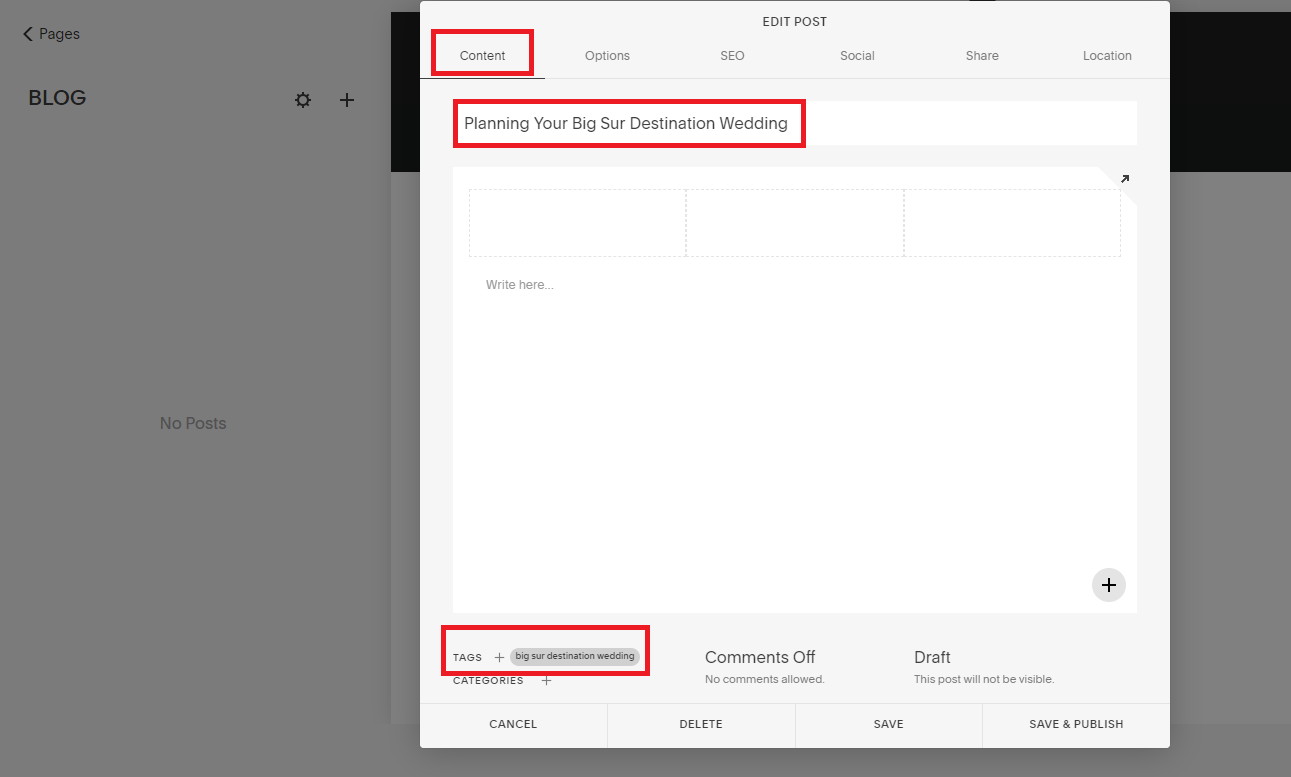Select the Location tab

click(x=1107, y=56)
